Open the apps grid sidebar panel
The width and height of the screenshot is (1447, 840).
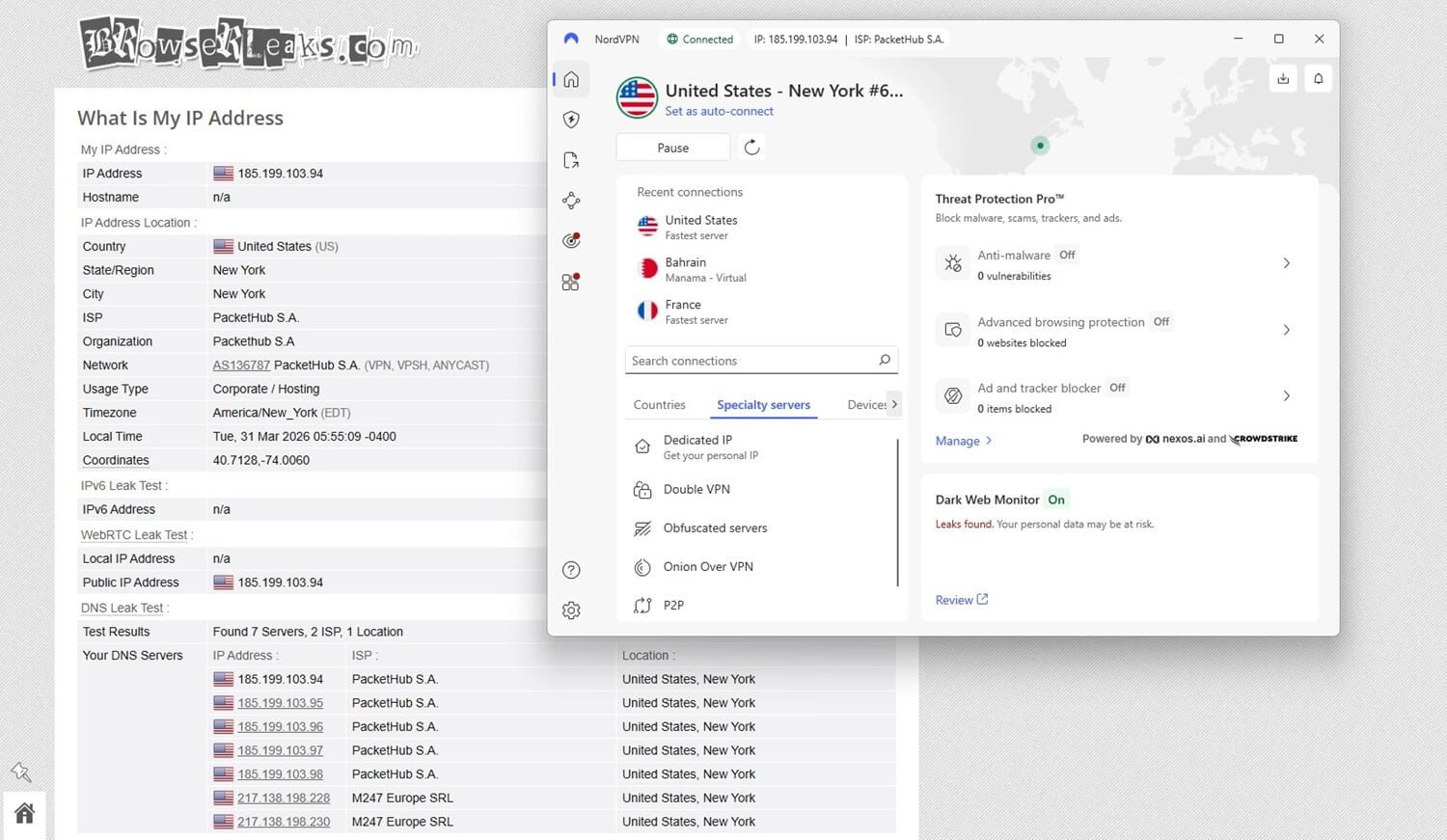pyautogui.click(x=571, y=281)
